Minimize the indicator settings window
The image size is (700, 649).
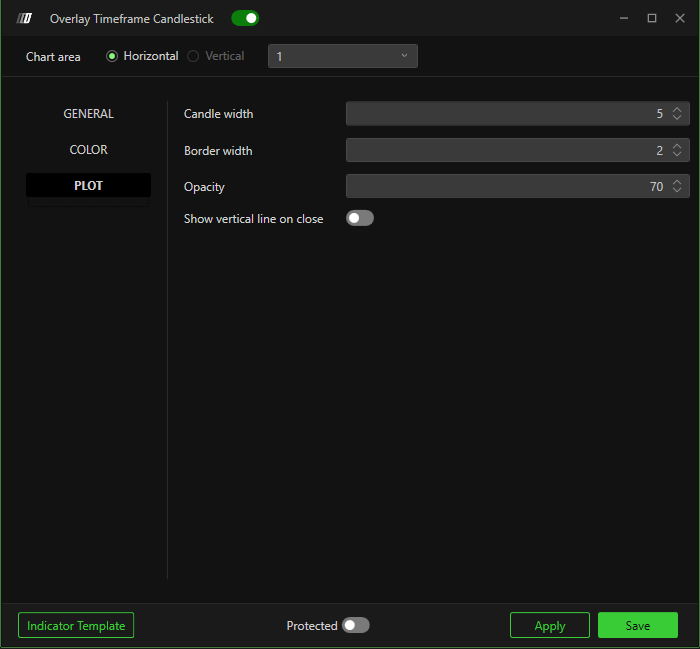tap(624, 18)
